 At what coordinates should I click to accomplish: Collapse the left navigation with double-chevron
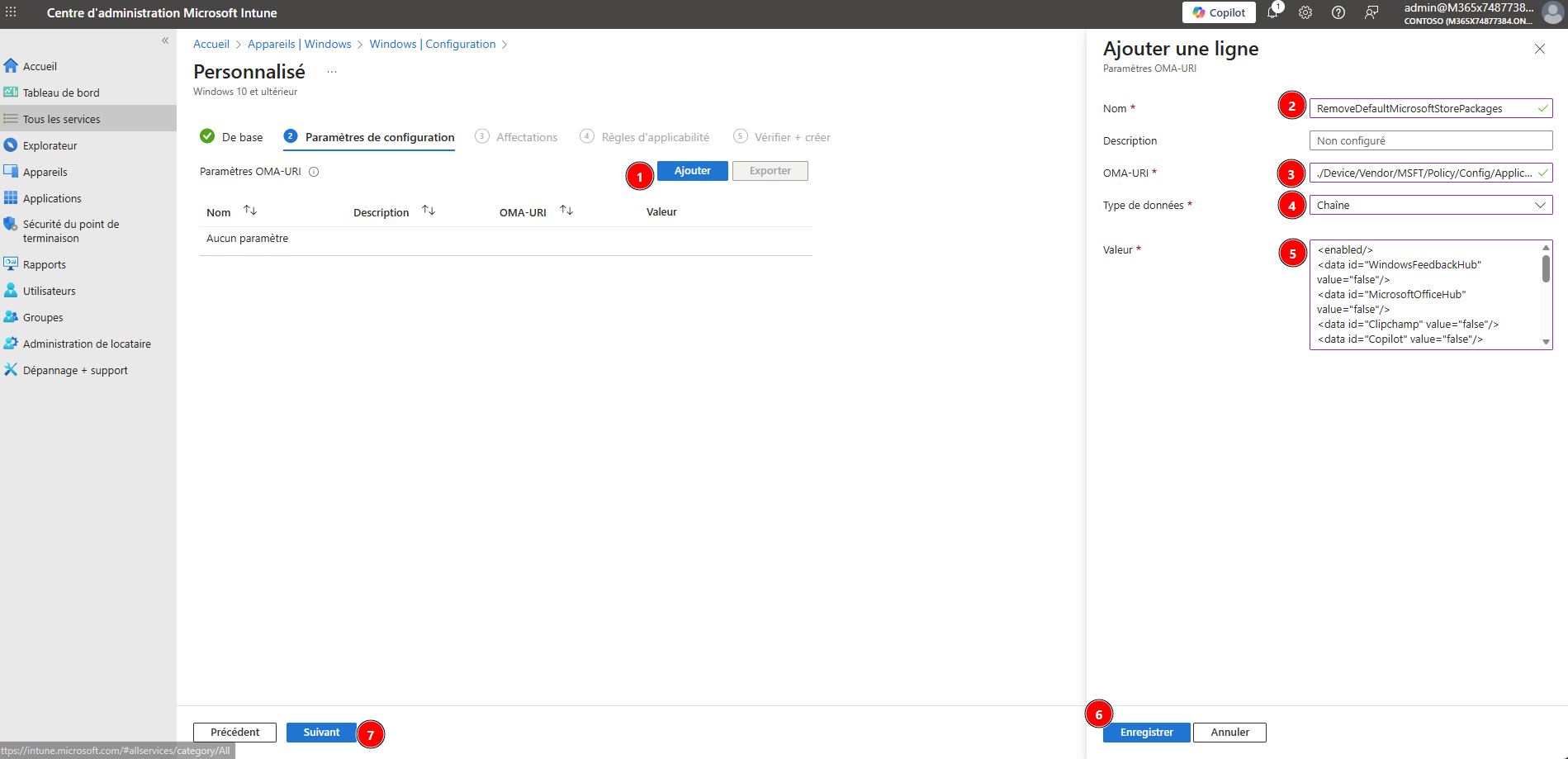click(x=165, y=40)
